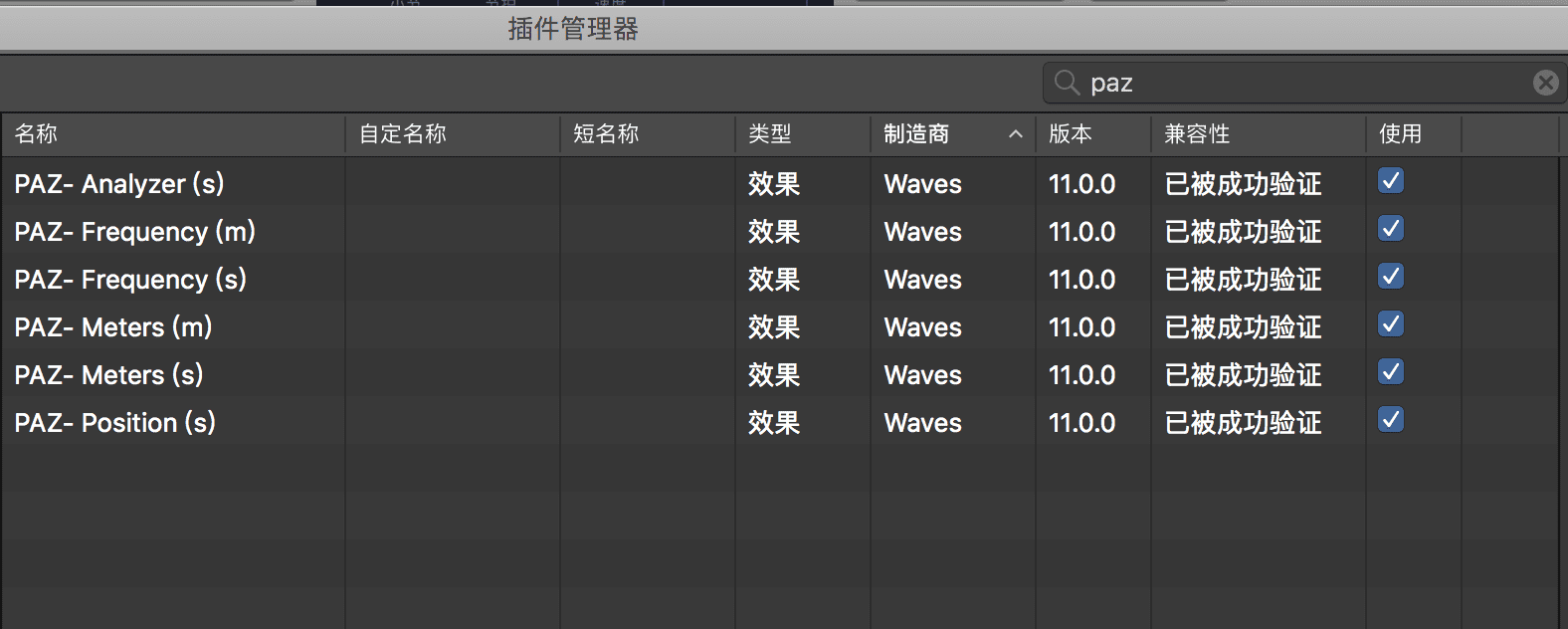Select the PAZ- Frequency (m) row name
1568x629 pixels.
click(x=135, y=232)
